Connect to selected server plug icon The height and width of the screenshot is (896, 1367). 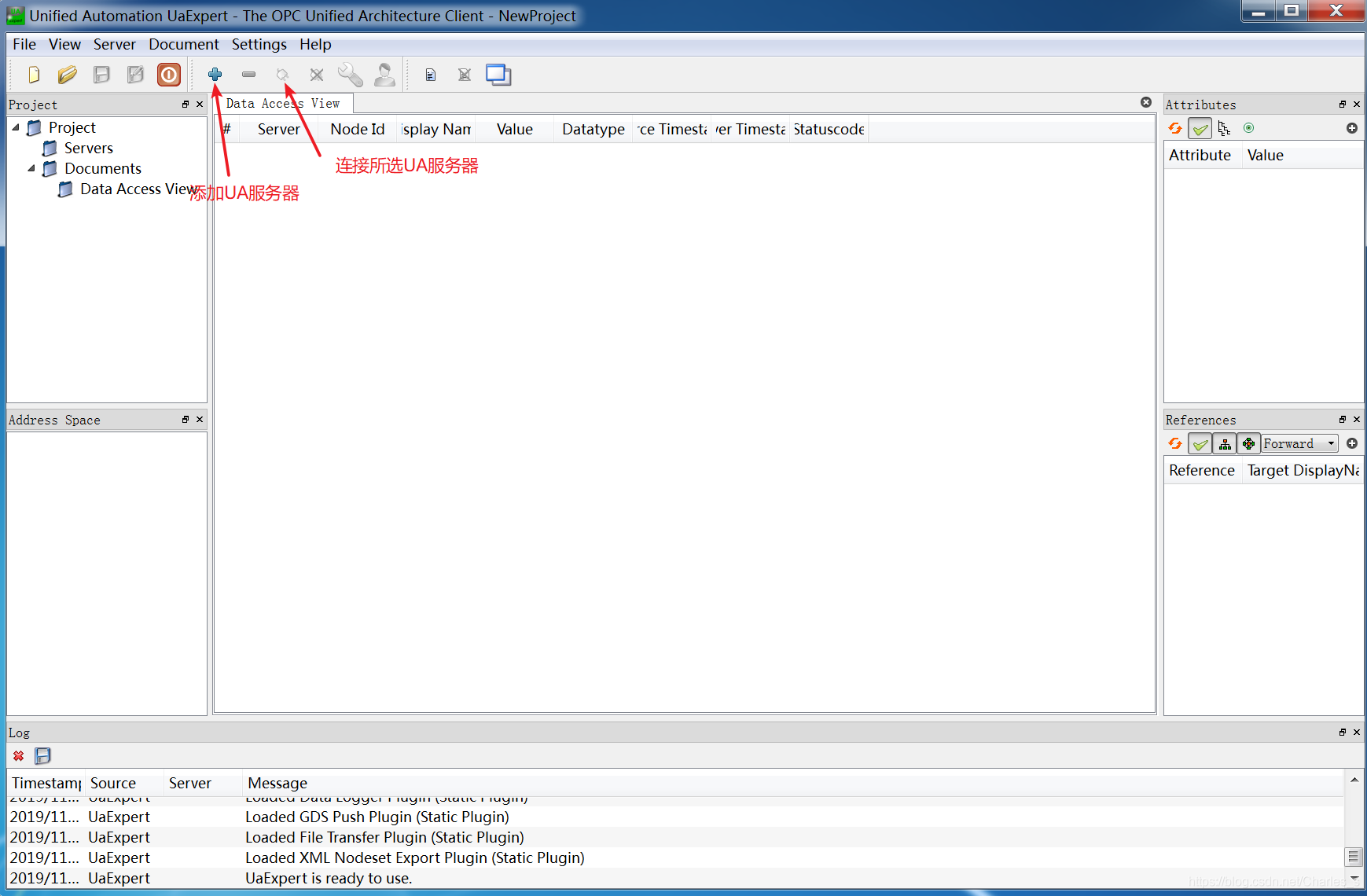(x=283, y=75)
